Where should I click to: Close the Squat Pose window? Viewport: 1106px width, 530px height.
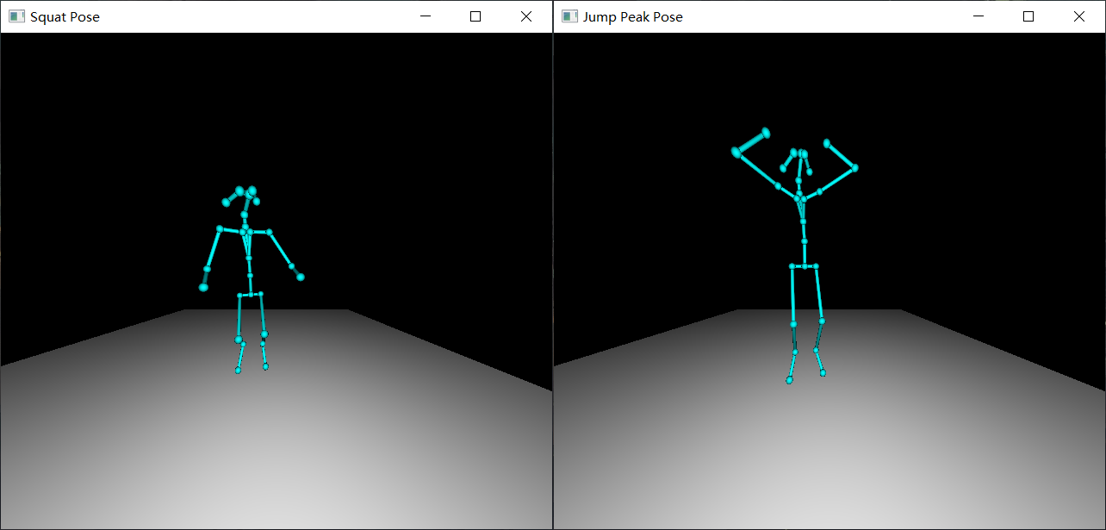pyautogui.click(x=526, y=17)
